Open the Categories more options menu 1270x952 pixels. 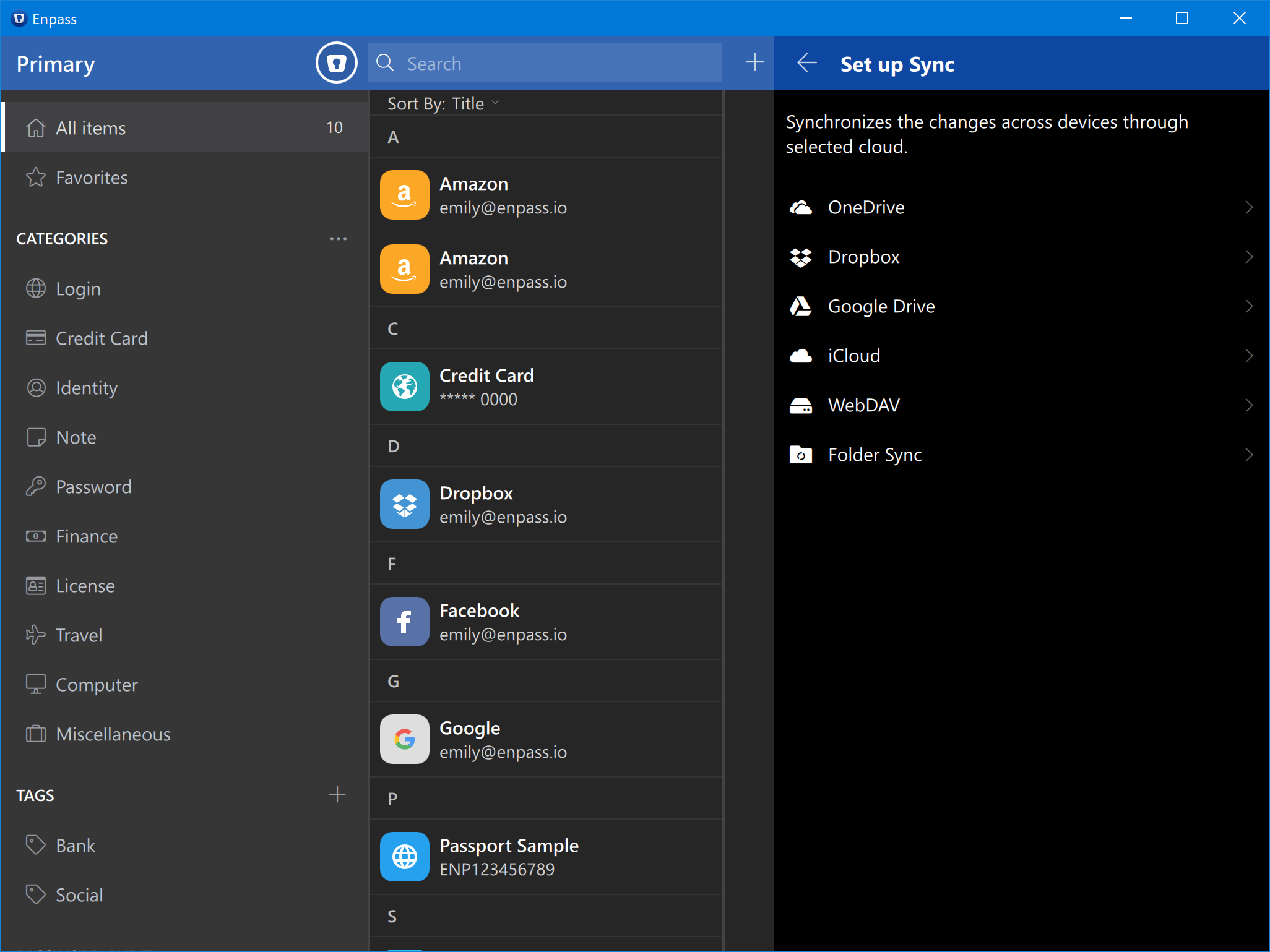coord(338,239)
